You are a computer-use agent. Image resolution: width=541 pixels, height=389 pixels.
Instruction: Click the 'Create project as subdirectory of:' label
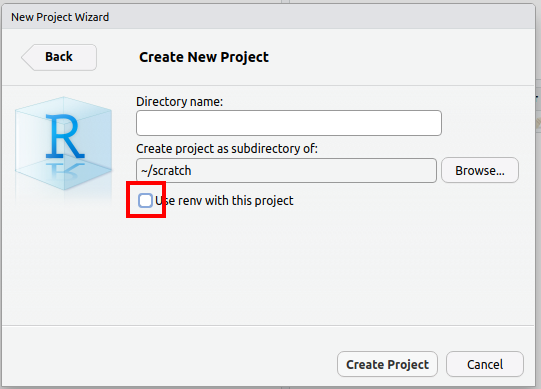[227, 148]
